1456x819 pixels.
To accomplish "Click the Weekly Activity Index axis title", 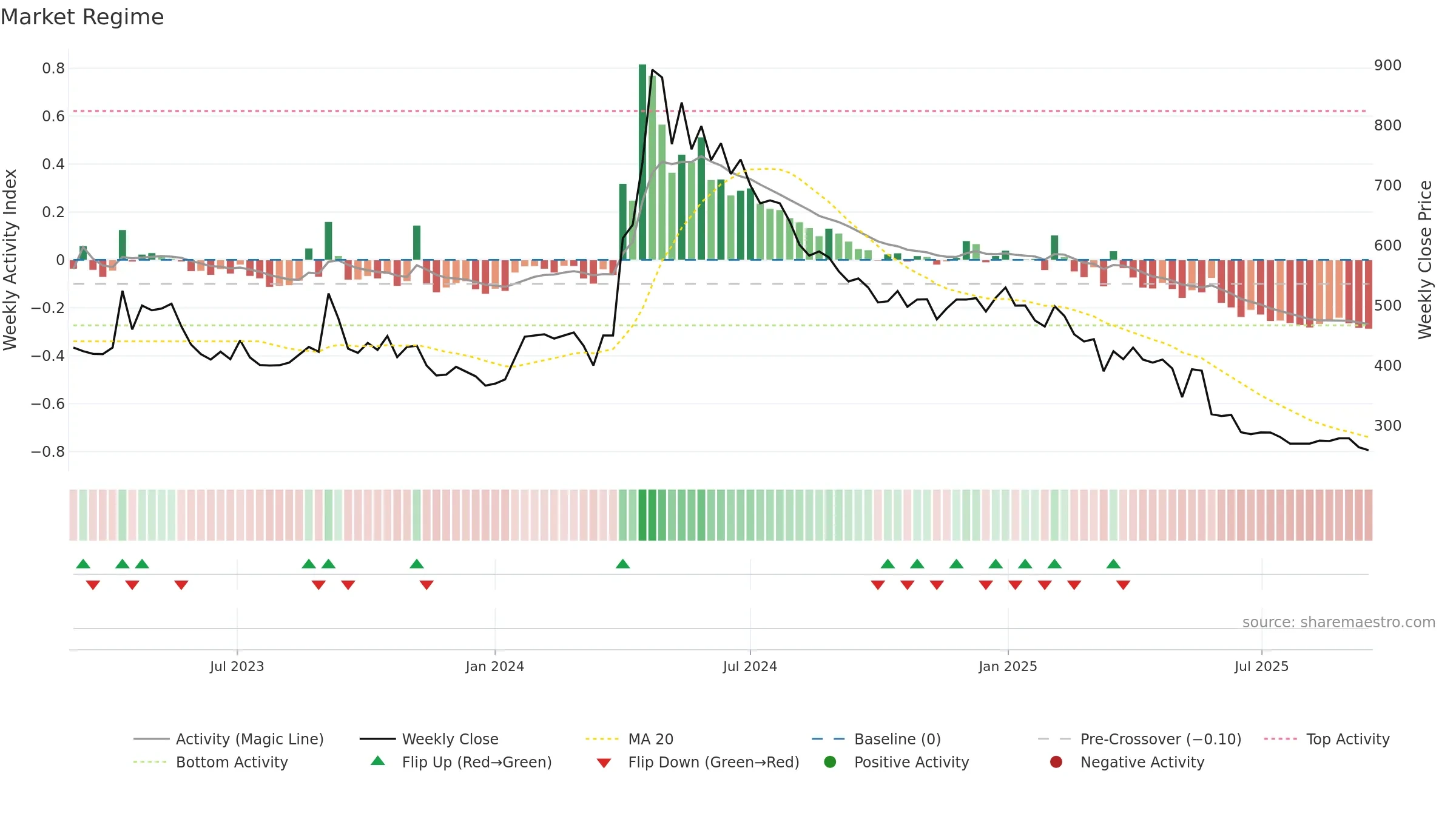I will [10, 260].
